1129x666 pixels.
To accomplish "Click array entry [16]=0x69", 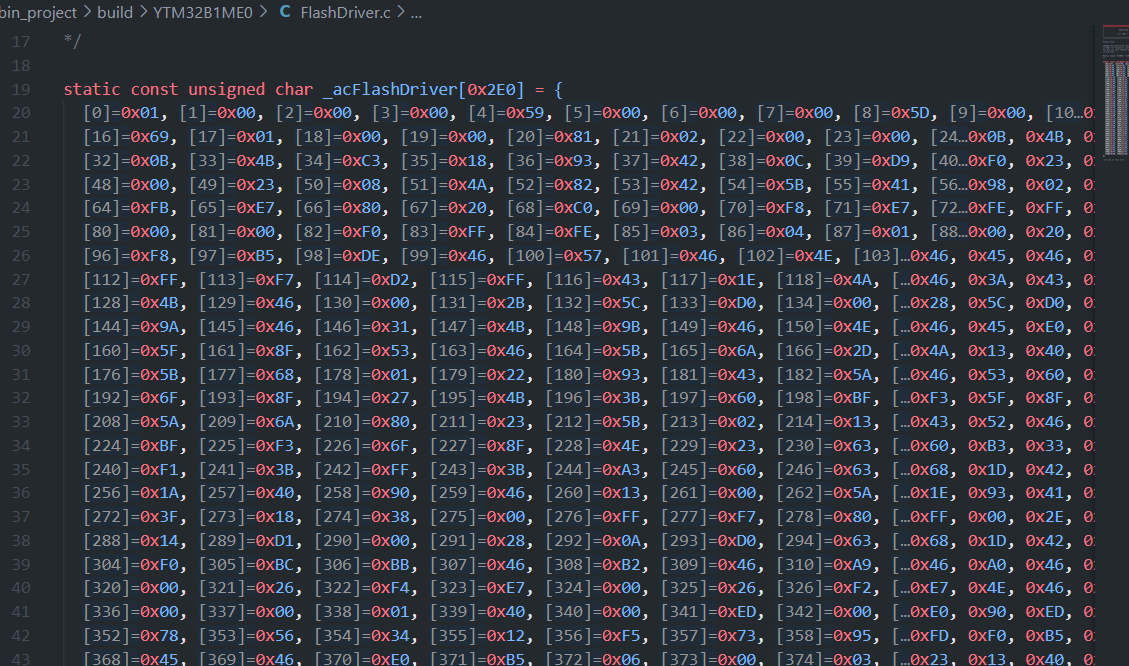I will point(126,137).
